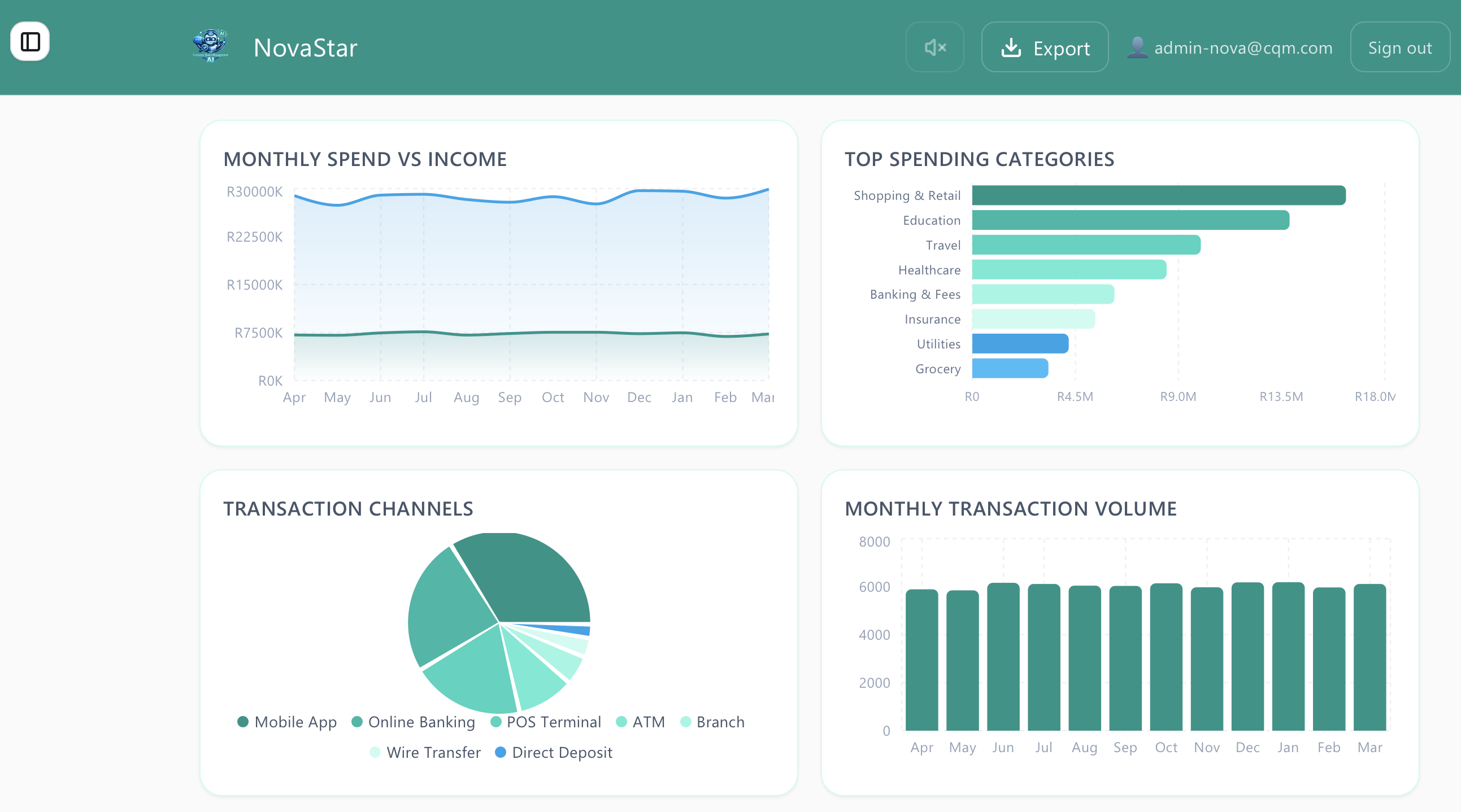Click the NovaStar title text

coord(305,47)
